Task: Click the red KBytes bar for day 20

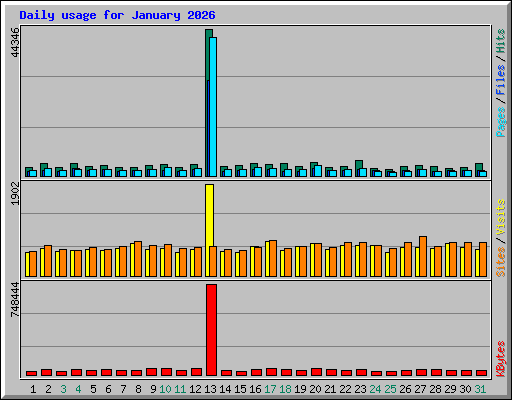Action: pyautogui.click(x=316, y=372)
